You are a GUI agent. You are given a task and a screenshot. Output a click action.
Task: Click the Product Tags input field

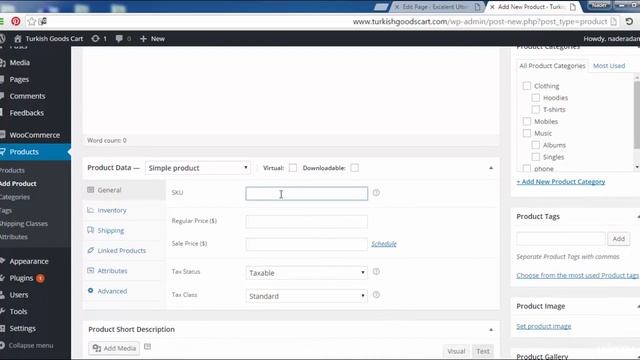[x=561, y=239]
